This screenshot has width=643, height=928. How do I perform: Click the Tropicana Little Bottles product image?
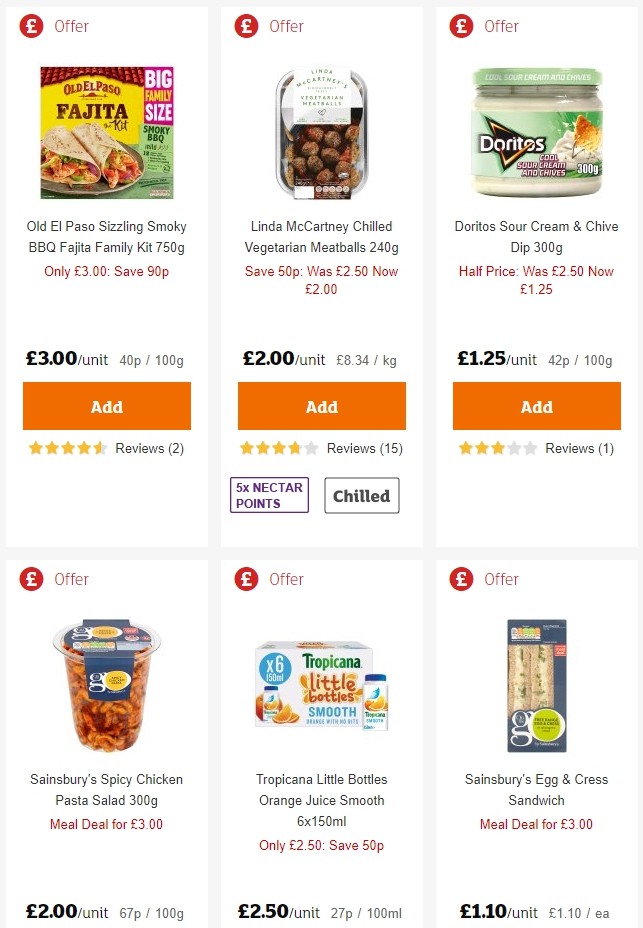point(320,685)
